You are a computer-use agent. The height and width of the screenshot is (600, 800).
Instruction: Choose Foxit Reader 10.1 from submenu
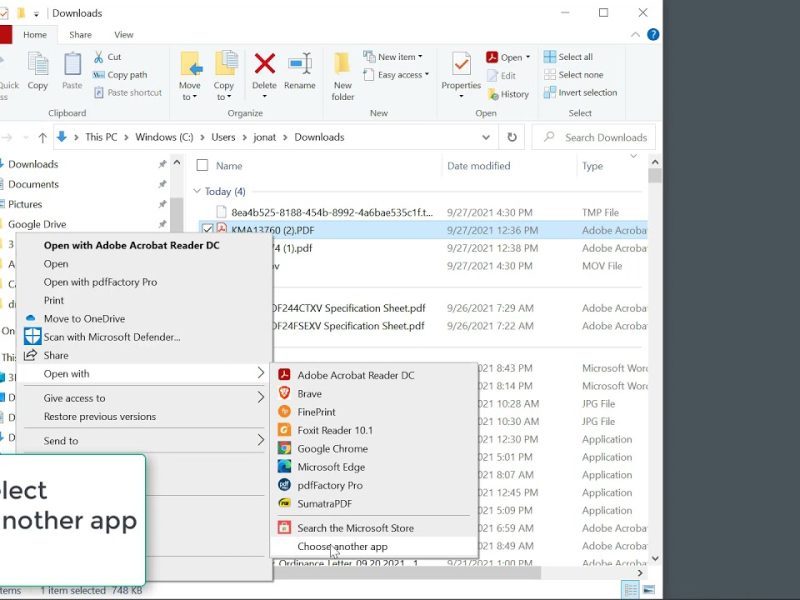tap(374, 430)
